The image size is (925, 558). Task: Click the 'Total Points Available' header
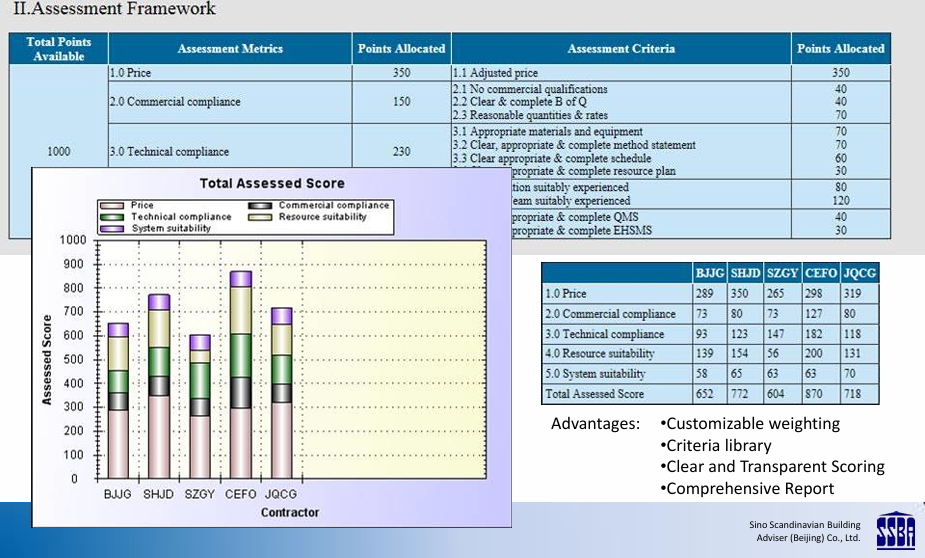click(58, 48)
